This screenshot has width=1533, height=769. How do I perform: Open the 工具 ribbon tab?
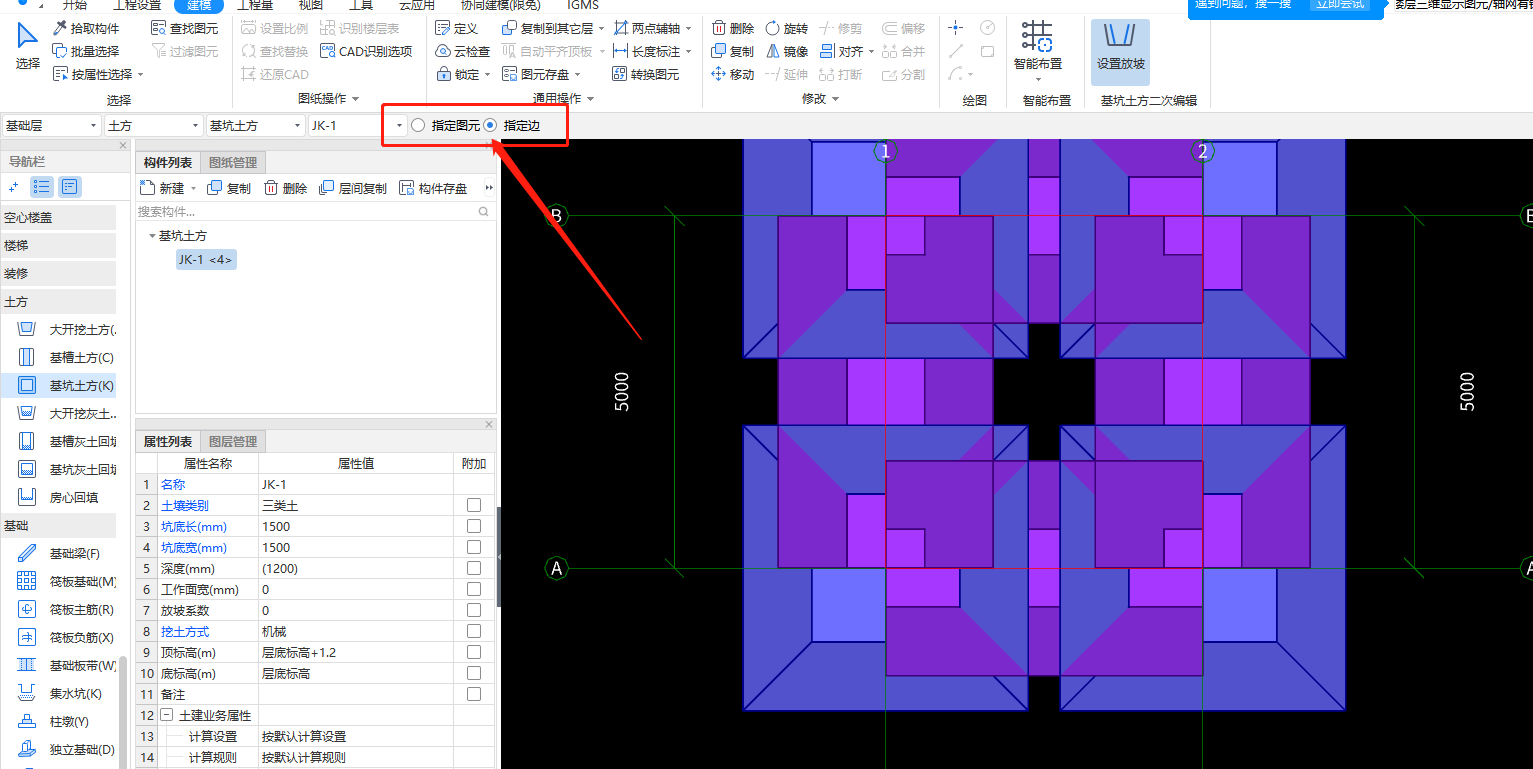pos(361,5)
